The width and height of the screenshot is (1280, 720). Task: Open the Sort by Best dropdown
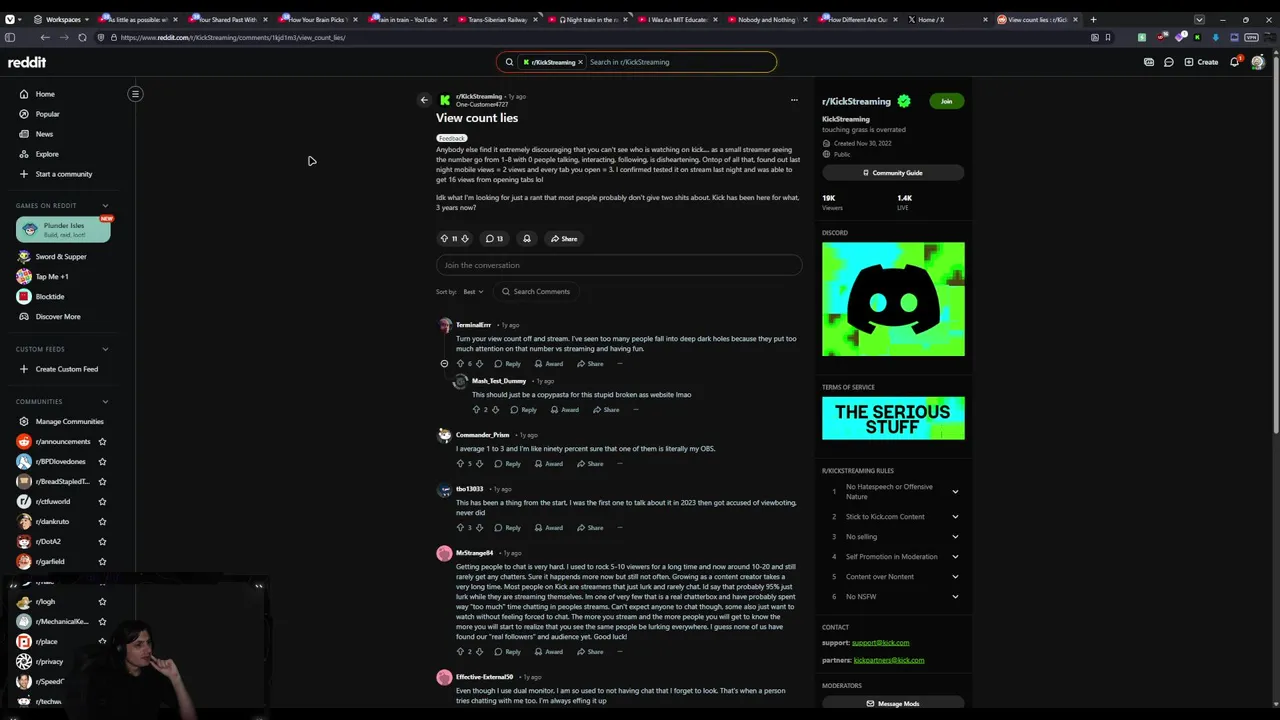coord(473,292)
